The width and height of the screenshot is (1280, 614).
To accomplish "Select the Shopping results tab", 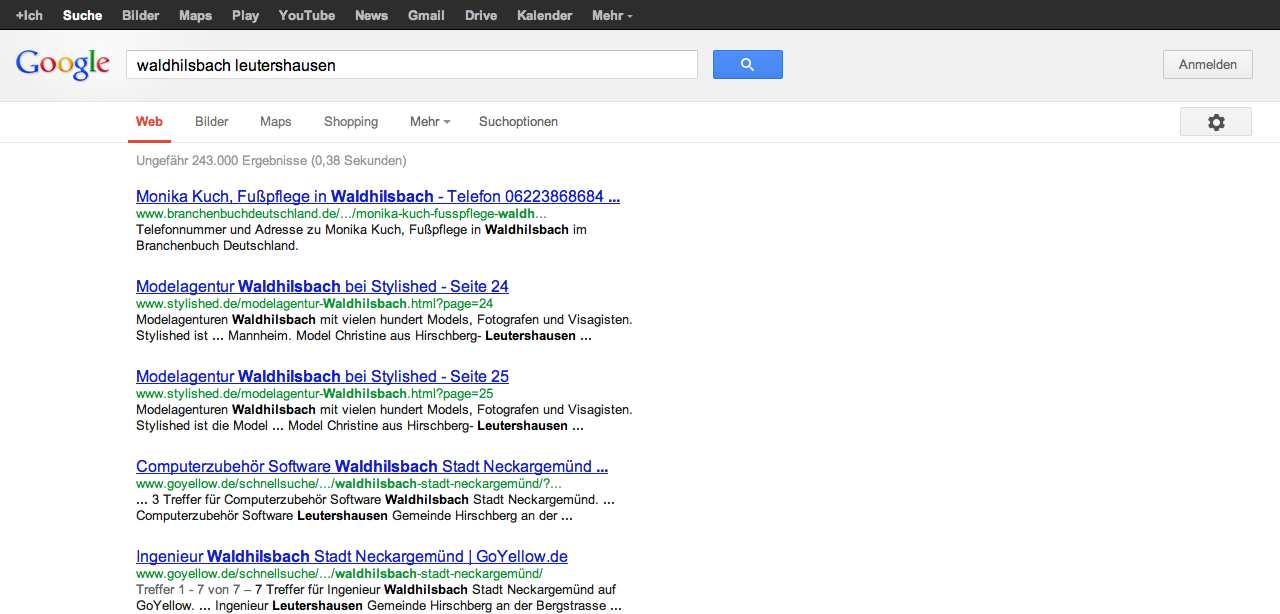I will tap(351, 122).
